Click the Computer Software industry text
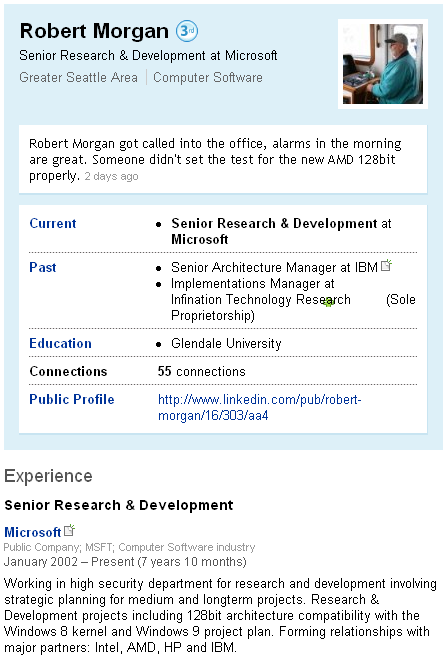Screen dimensions: 448x658 pos(208,78)
